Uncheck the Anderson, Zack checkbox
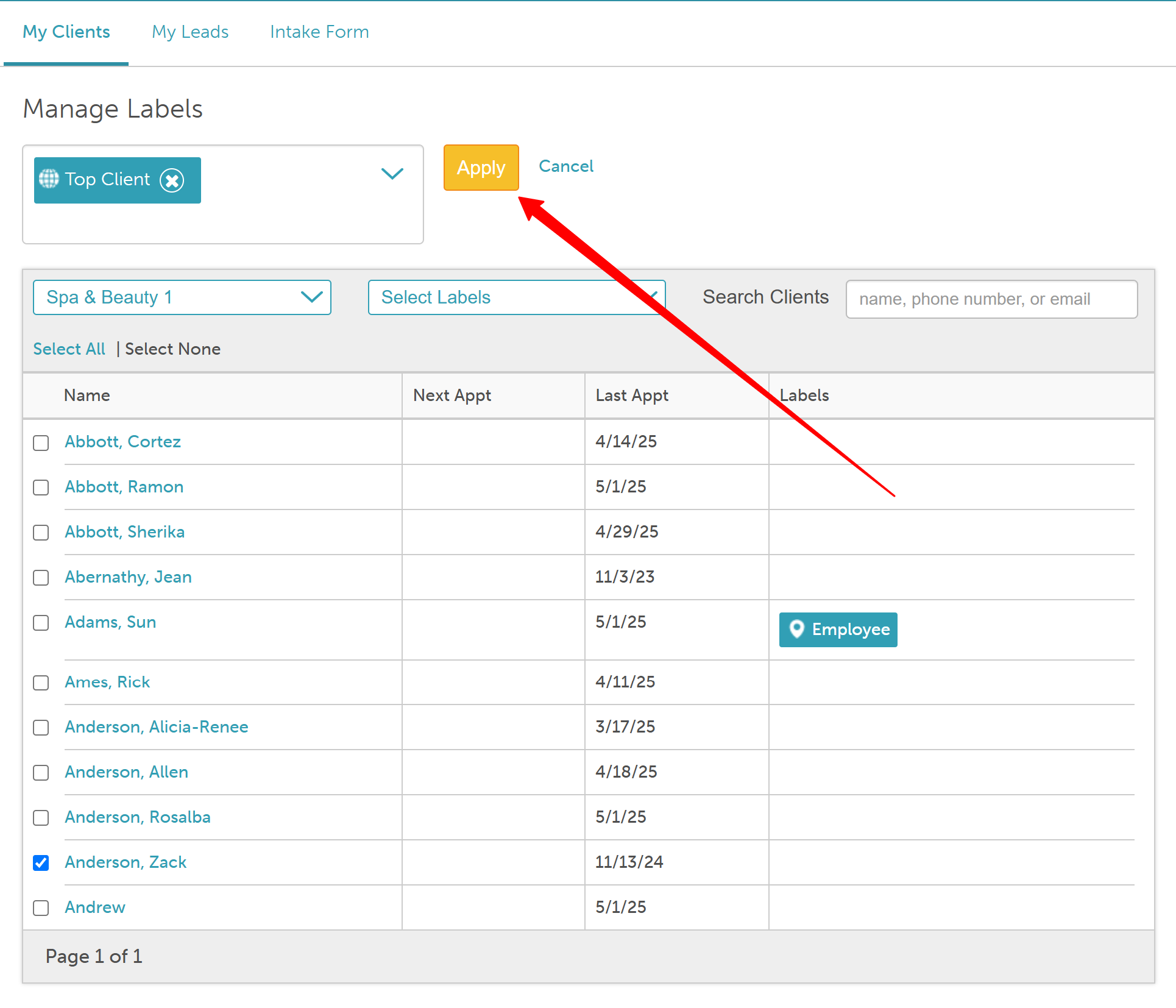The image size is (1176, 1008). click(x=41, y=863)
